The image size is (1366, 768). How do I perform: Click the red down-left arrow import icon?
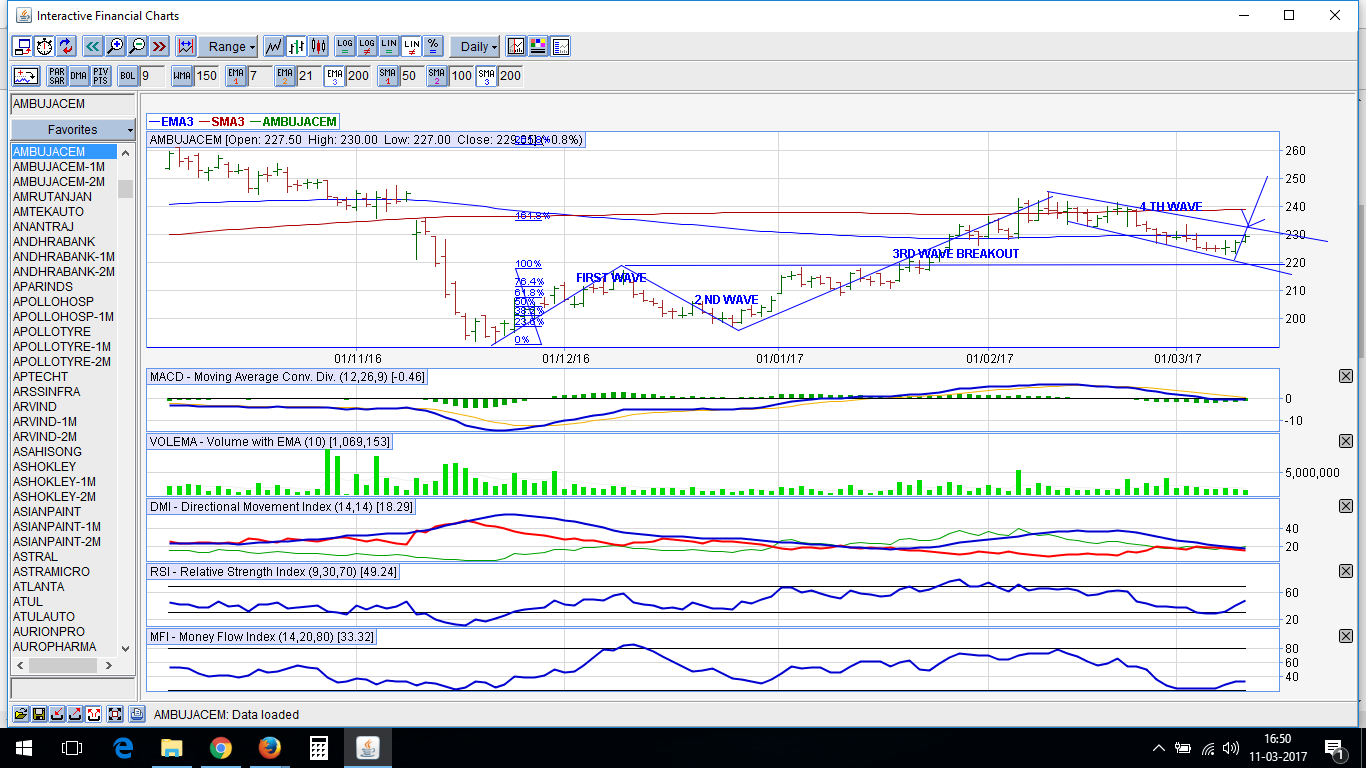[x=57, y=714]
